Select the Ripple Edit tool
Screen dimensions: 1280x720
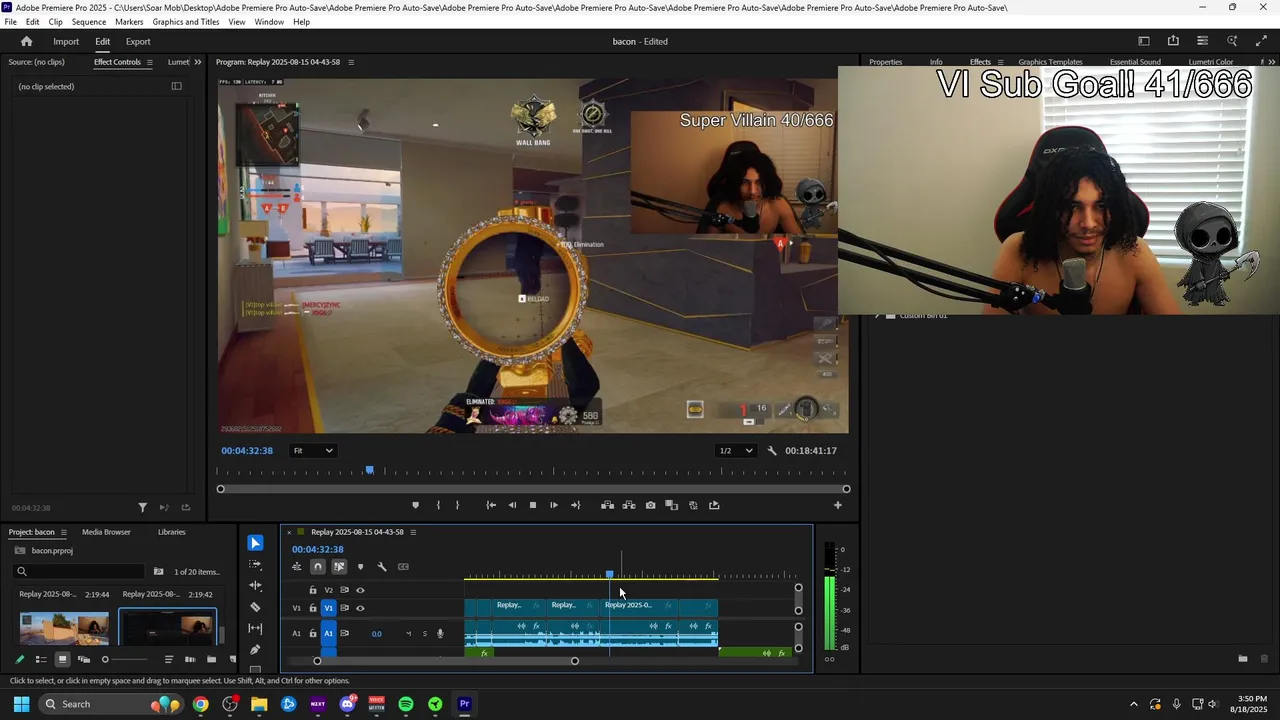pyautogui.click(x=255, y=585)
